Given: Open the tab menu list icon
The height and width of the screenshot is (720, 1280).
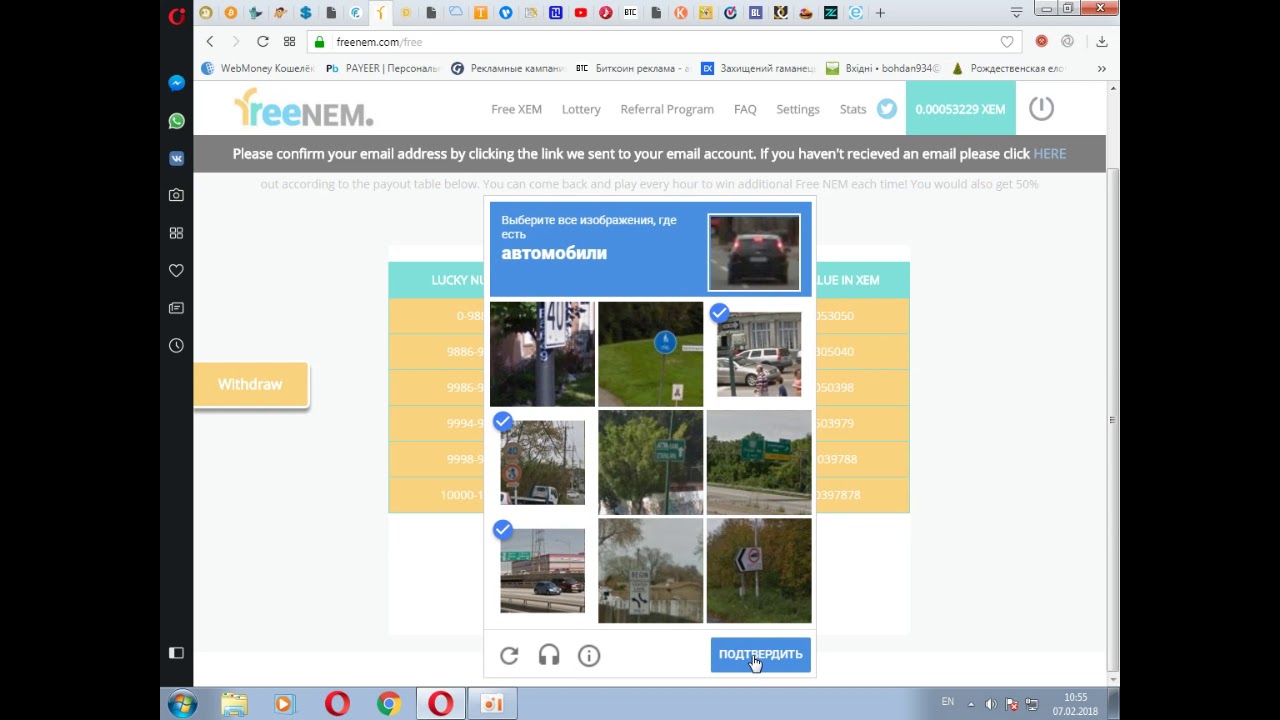Looking at the screenshot, I should 1016,13.
